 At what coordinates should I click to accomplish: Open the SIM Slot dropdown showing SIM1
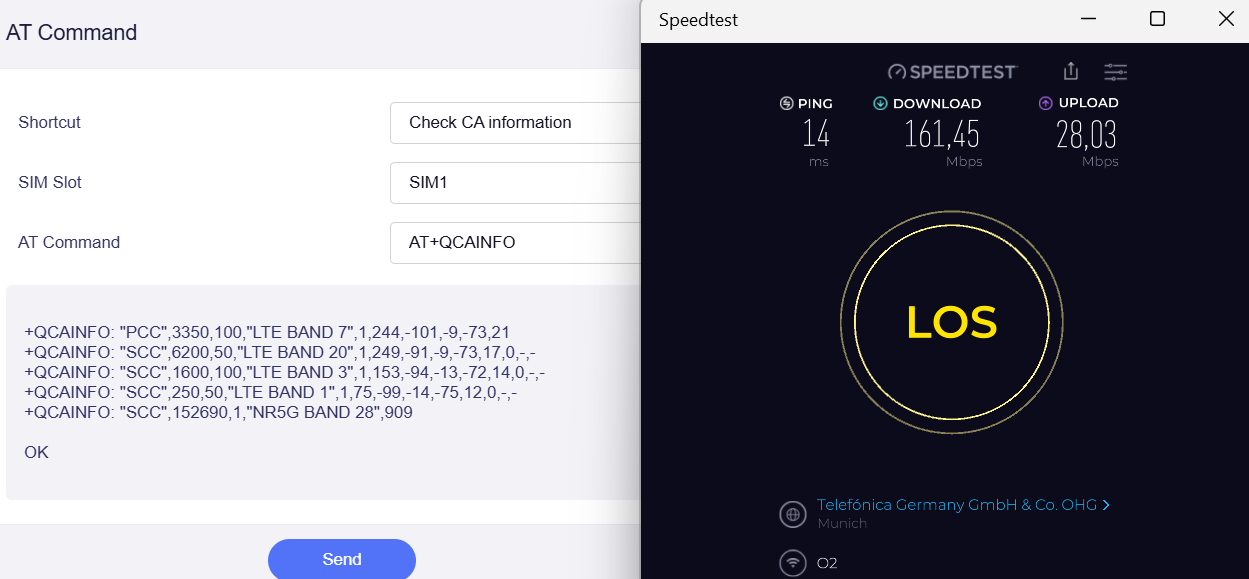514,182
